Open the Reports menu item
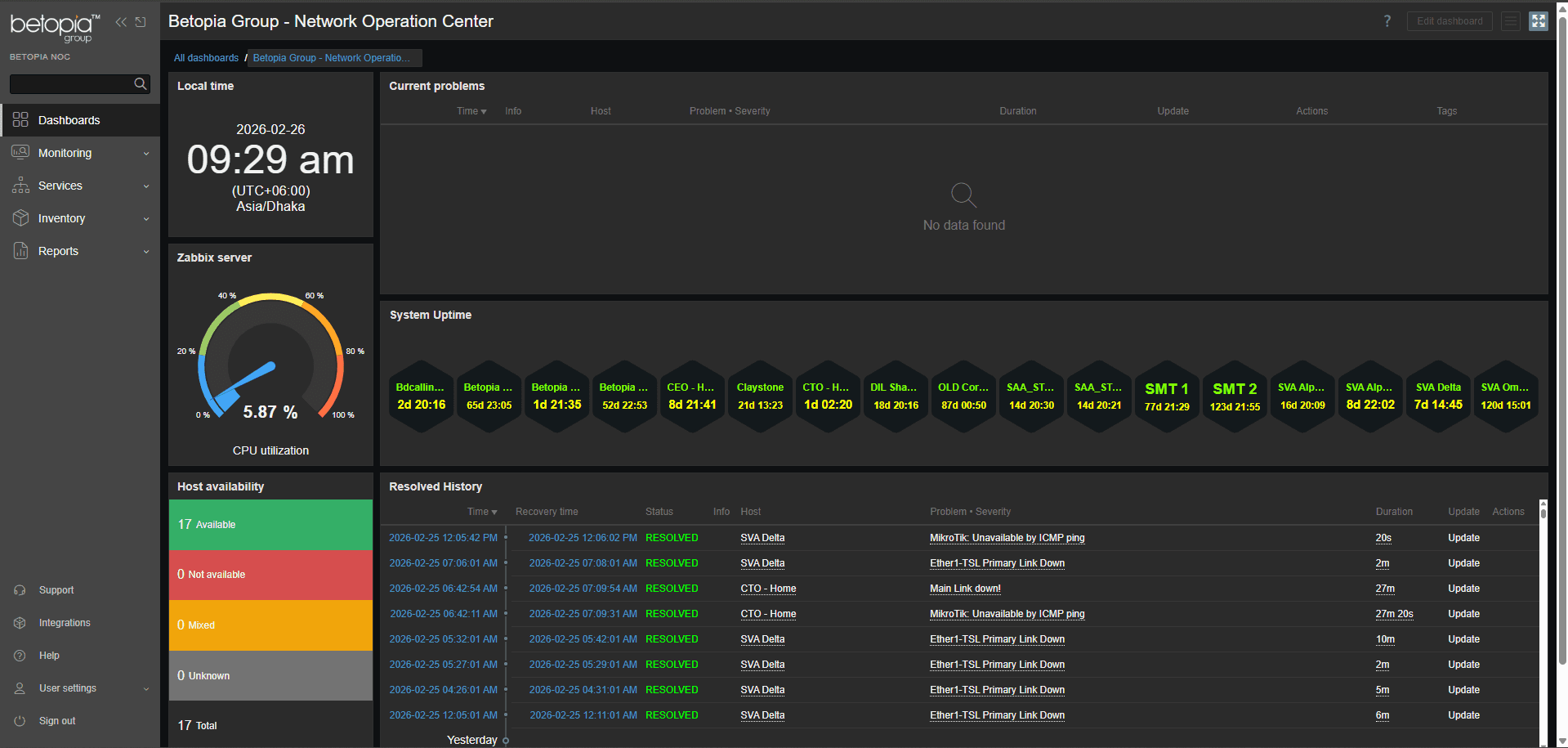The width and height of the screenshot is (1568, 748). point(80,251)
